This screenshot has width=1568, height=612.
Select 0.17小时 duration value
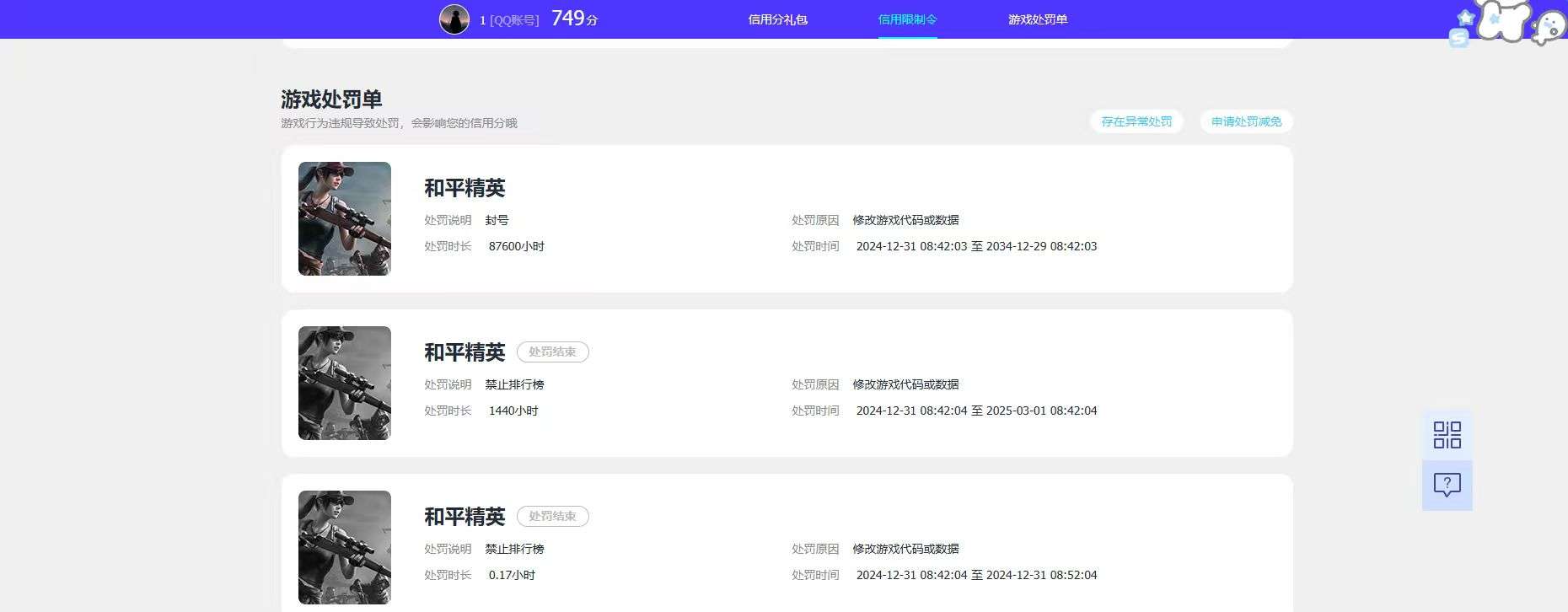[x=512, y=575]
